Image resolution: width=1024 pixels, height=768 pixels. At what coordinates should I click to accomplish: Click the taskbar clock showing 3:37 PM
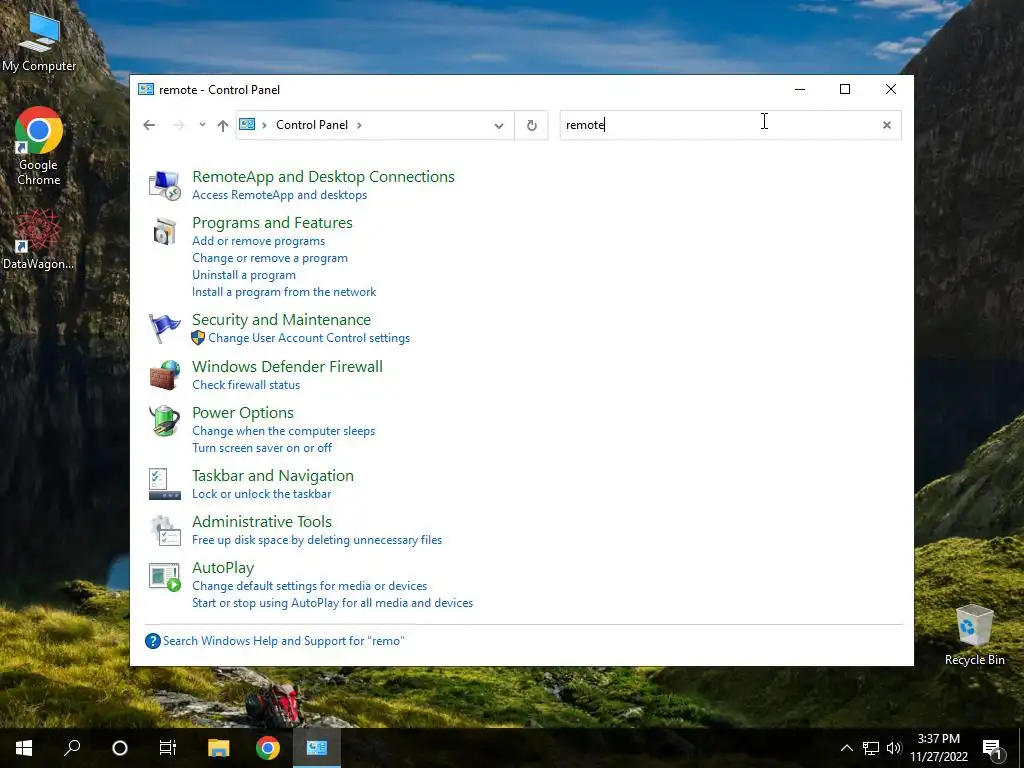click(x=938, y=748)
